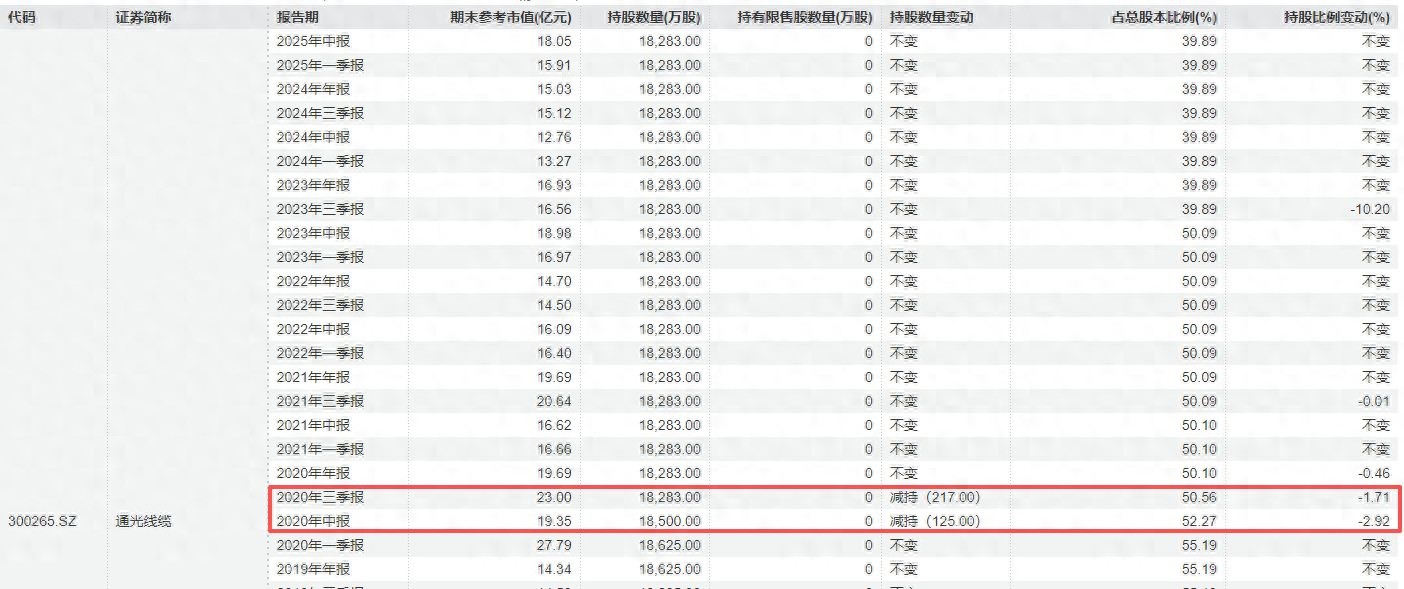Click 减持 (125.00) change cell
Screen dimensions: 1404x589
pos(935,521)
